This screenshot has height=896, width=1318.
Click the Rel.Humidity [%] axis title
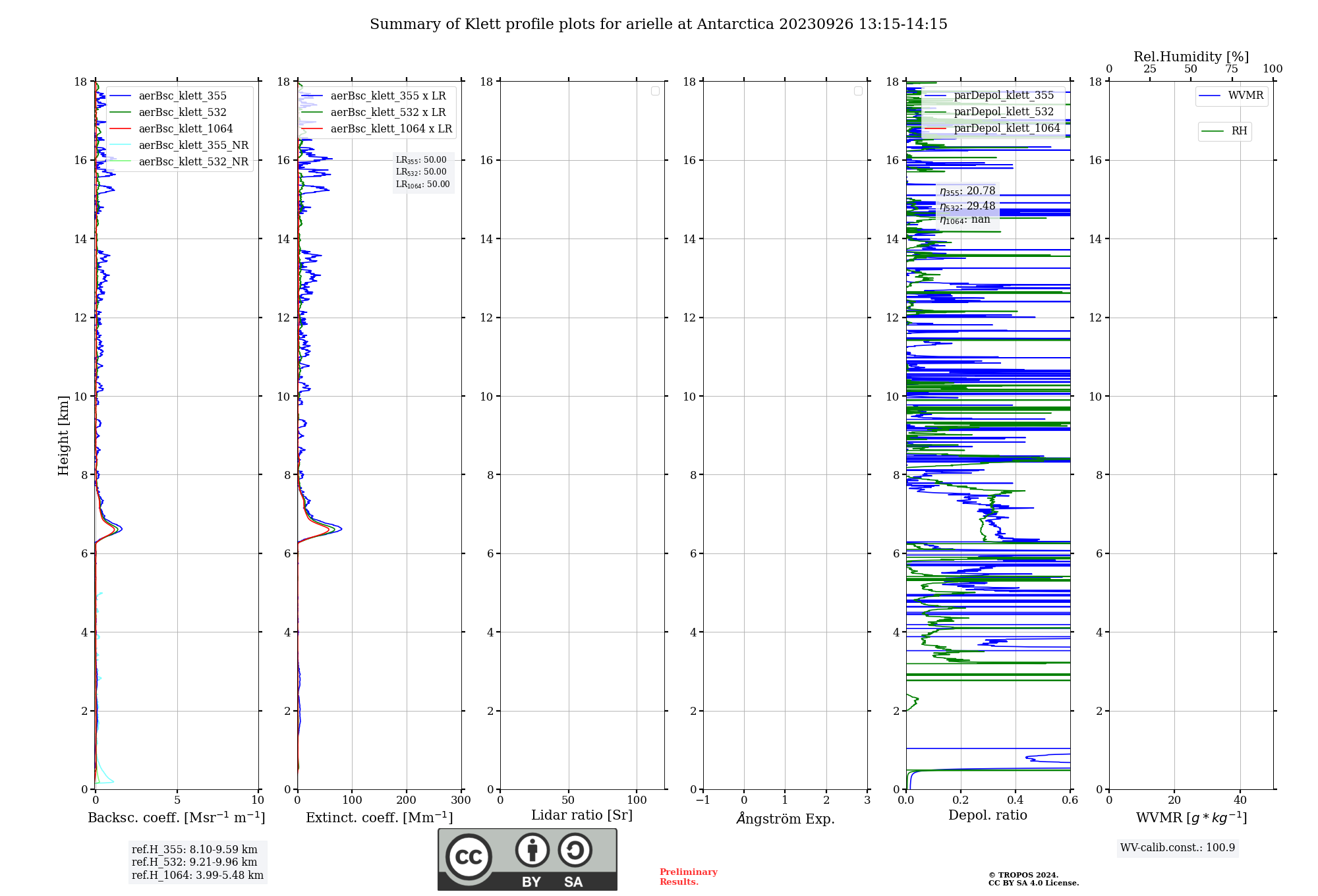[1191, 57]
